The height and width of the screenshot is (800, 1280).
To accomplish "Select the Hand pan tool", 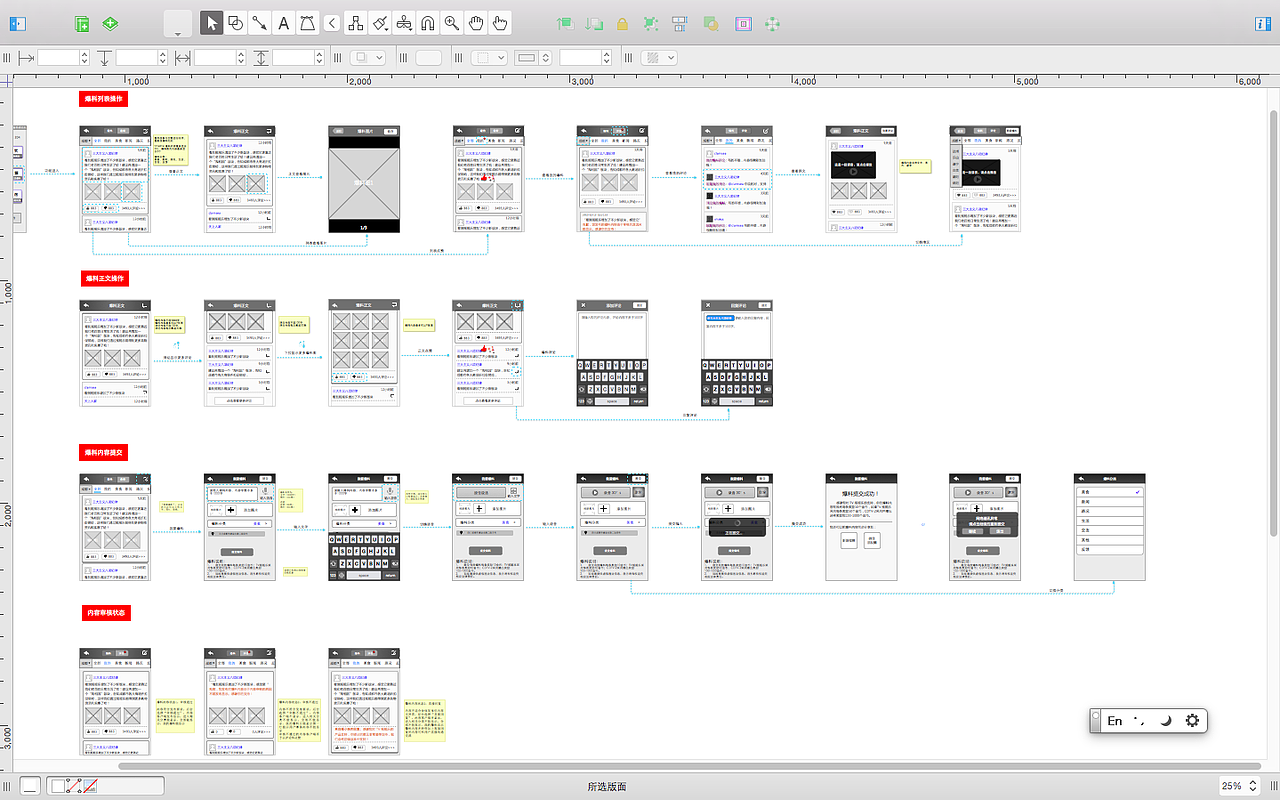I will click(x=476, y=23).
